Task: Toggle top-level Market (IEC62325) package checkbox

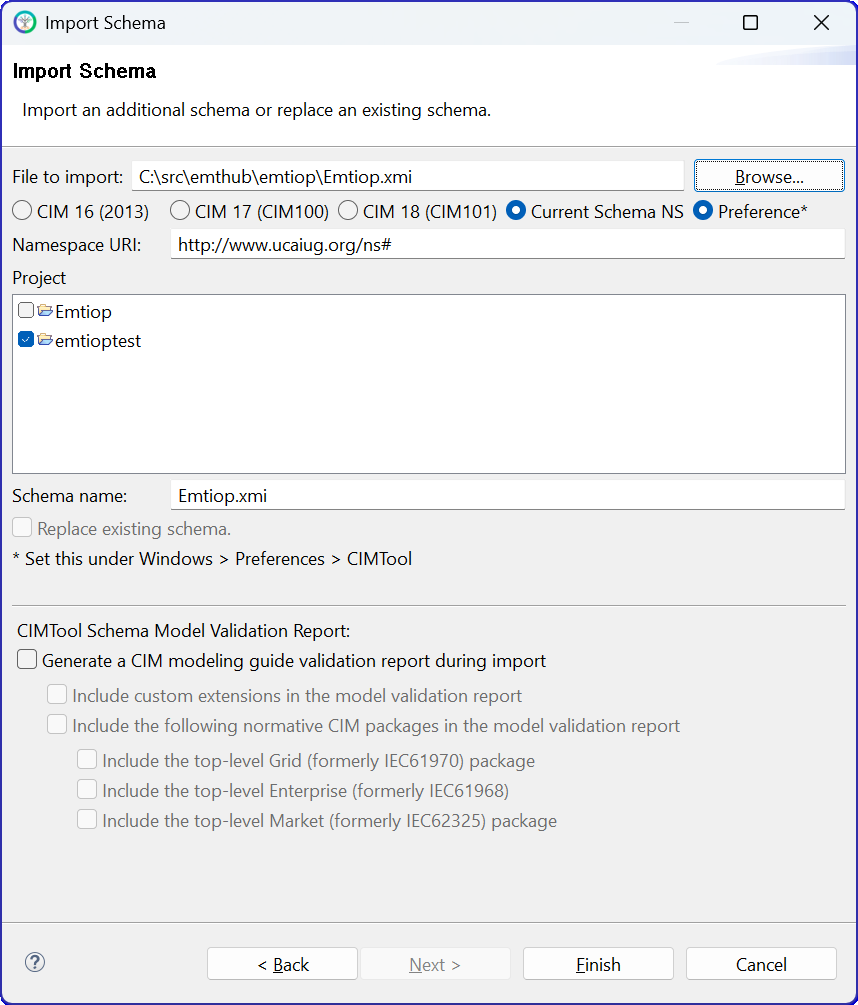Action: coord(87,819)
